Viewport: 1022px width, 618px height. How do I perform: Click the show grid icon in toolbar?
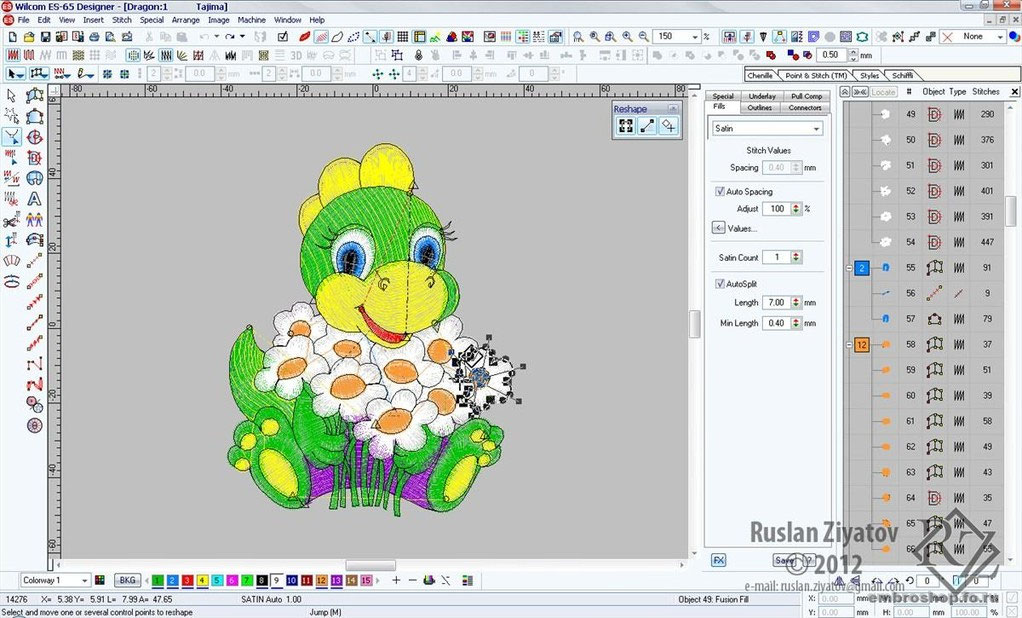(401, 36)
